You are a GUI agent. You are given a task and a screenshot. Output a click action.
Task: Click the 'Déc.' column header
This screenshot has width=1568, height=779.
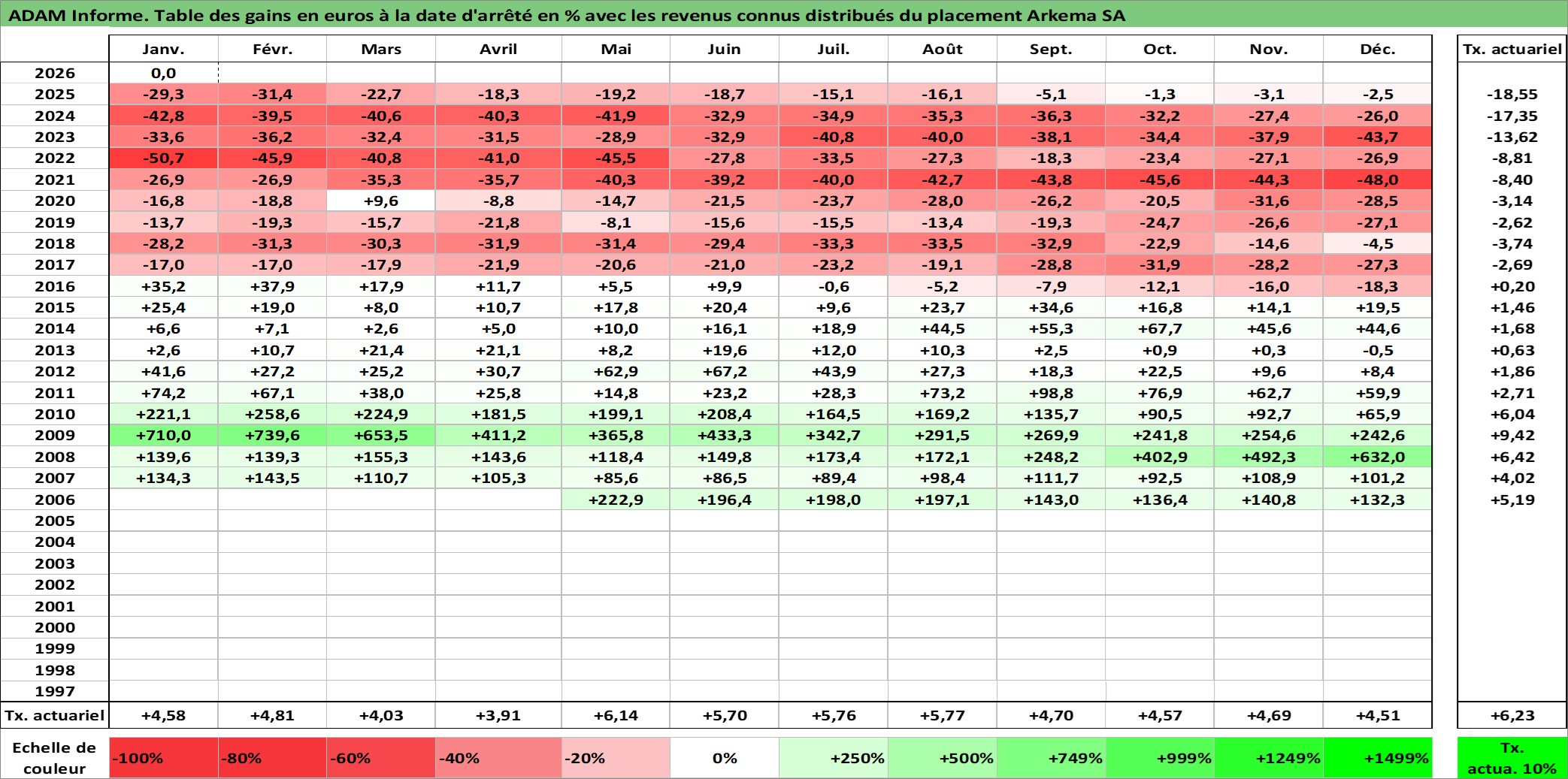[x=1378, y=49]
